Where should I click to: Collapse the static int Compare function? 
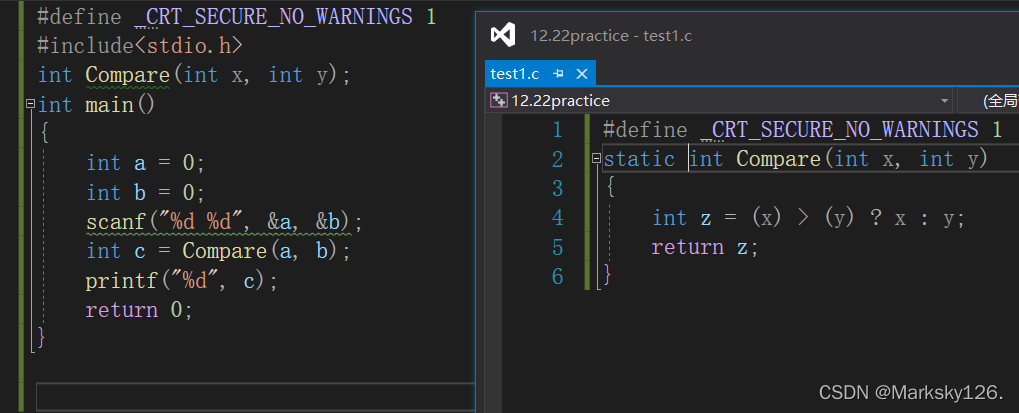(597, 158)
